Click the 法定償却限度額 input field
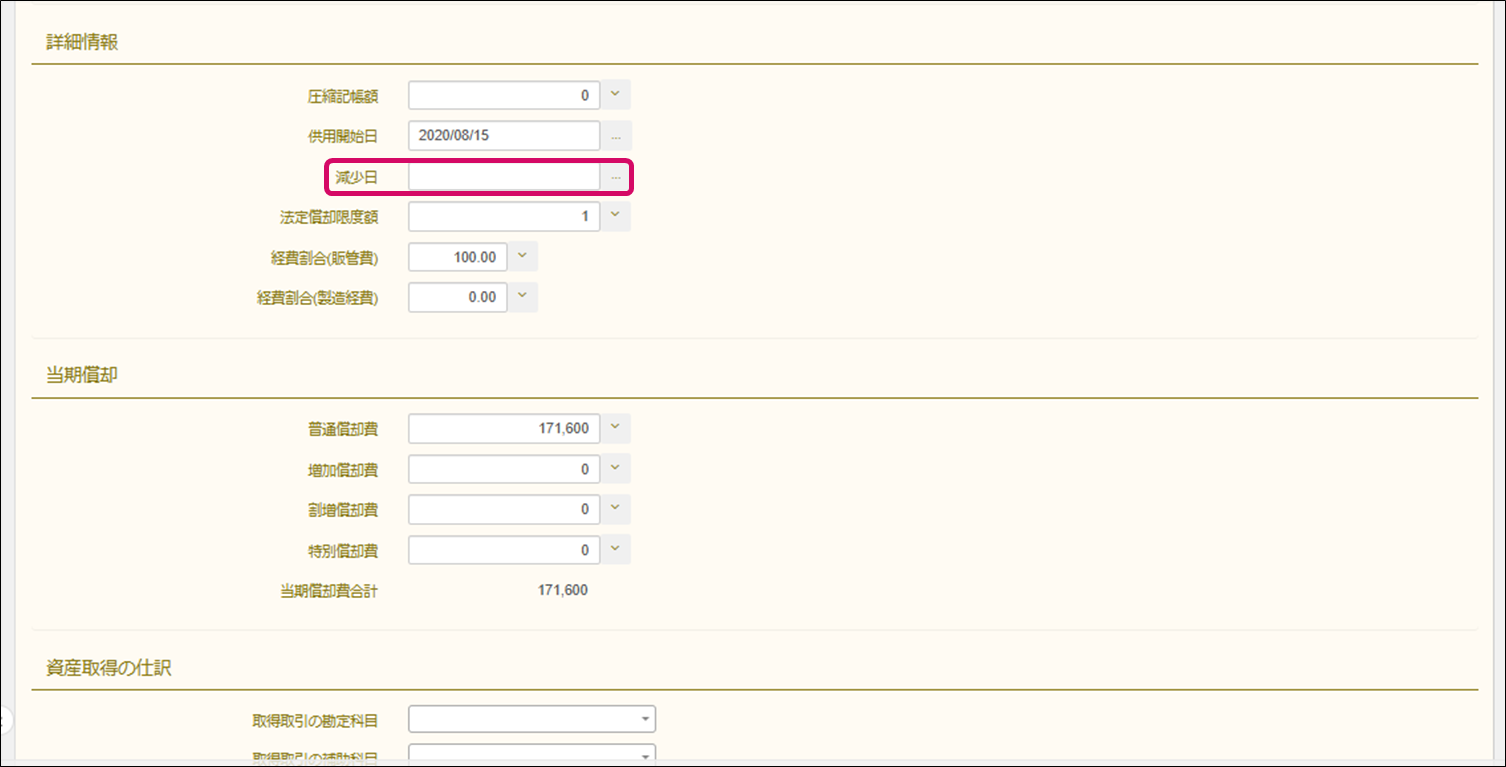Screen dimensions: 1506x767 pos(504,216)
